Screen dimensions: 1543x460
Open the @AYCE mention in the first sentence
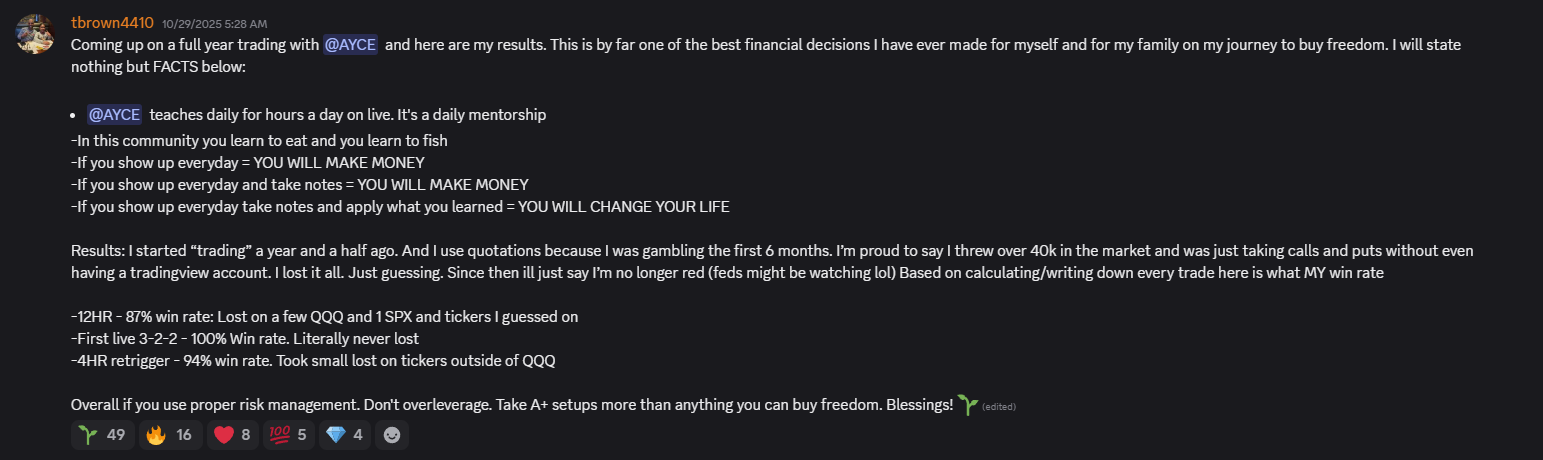tap(350, 45)
